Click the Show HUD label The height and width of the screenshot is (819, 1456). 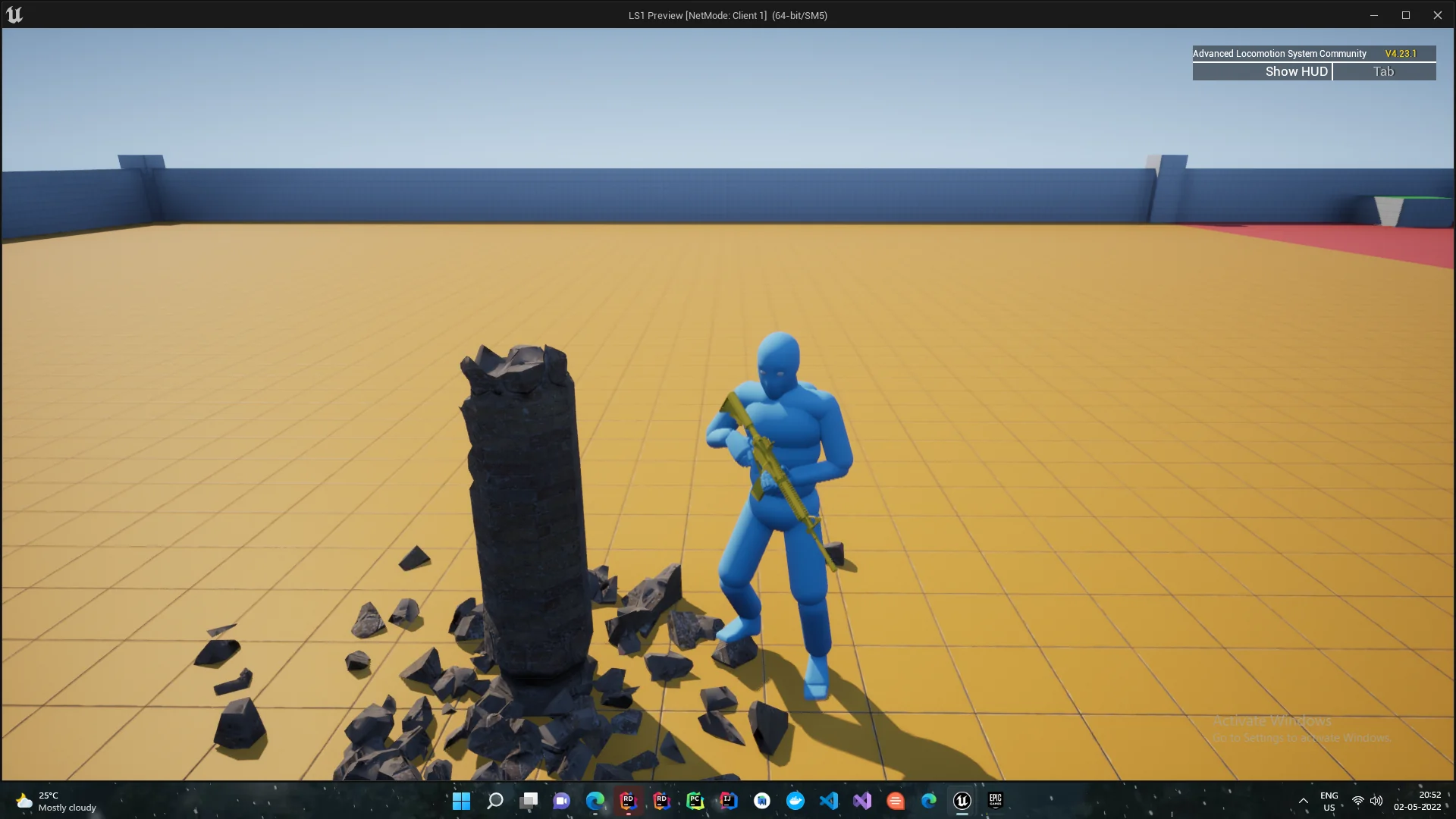click(1296, 71)
